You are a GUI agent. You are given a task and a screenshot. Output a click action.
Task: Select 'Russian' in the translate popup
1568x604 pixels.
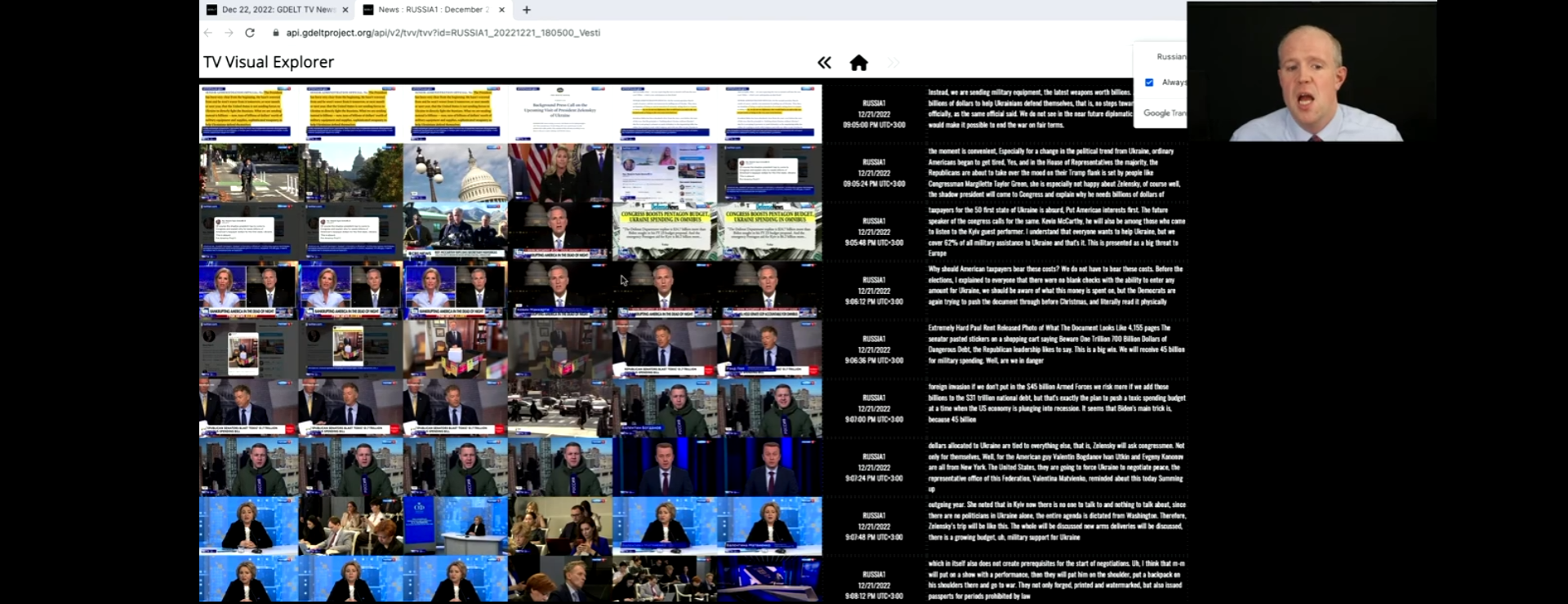(x=1171, y=56)
